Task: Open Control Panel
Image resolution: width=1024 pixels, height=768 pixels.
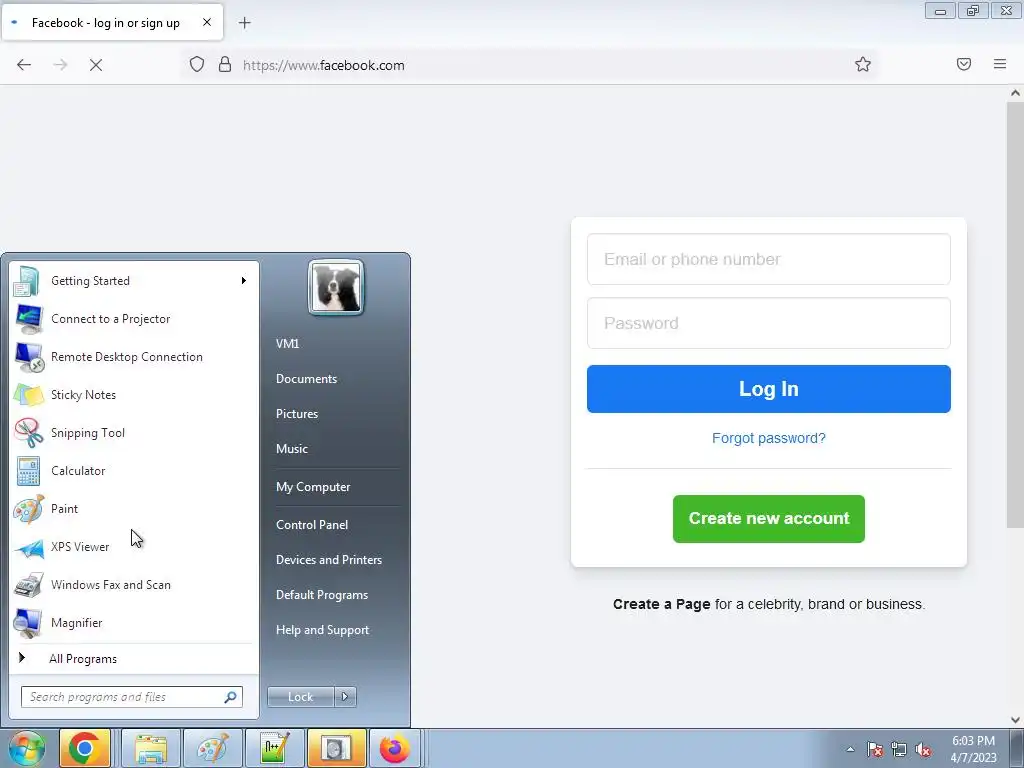Action: coord(312,525)
